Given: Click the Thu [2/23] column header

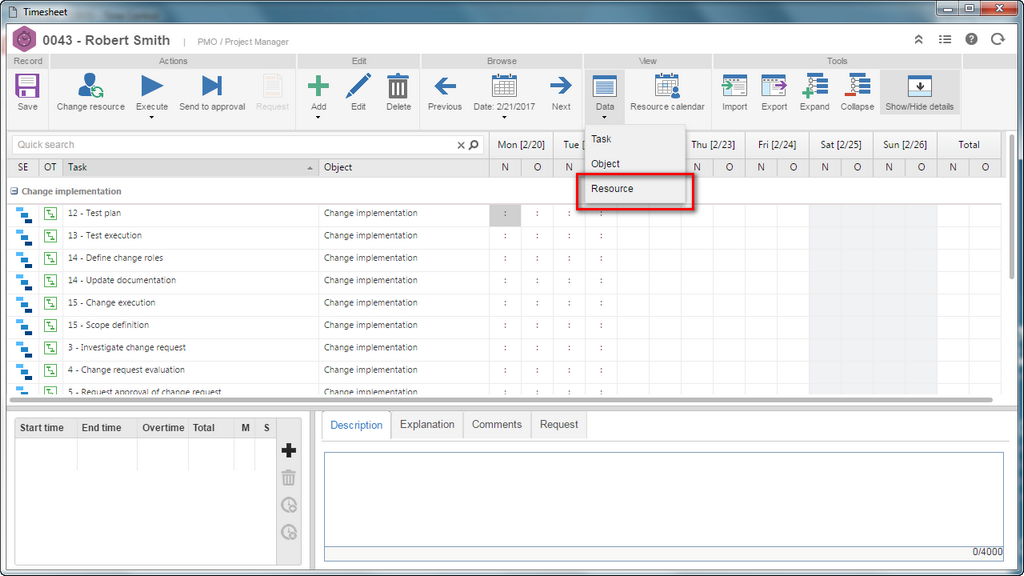Looking at the screenshot, I should pos(713,145).
